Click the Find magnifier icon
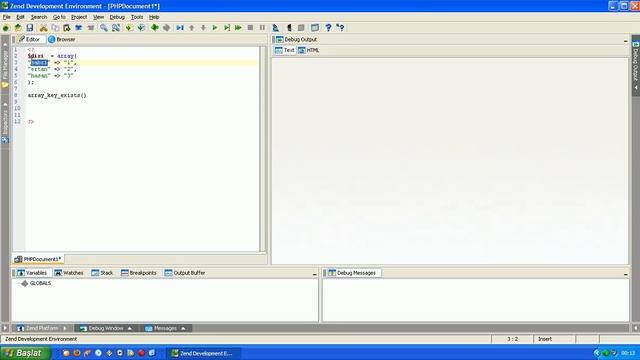Viewport: 640px width, 360px height. [104, 28]
